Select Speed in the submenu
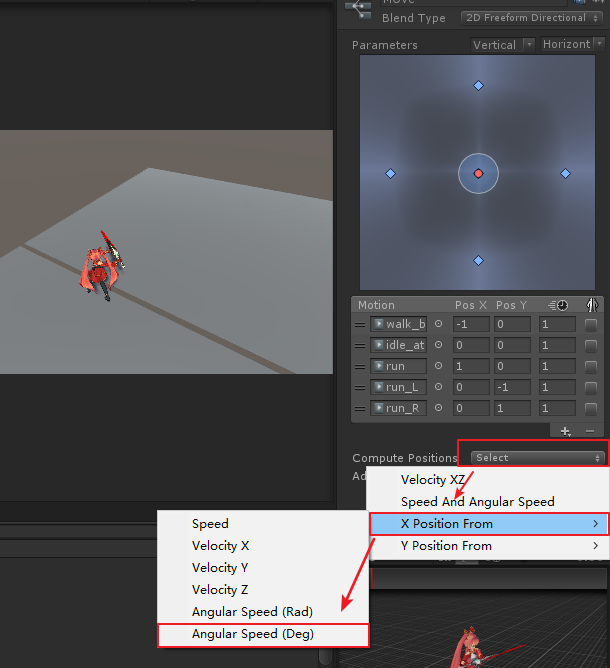 (263, 524)
